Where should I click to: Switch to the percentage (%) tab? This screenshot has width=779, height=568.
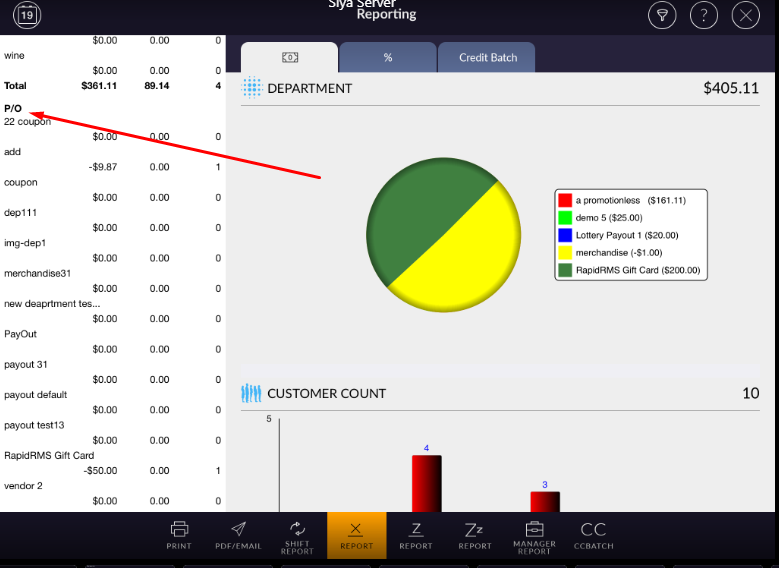[388, 58]
